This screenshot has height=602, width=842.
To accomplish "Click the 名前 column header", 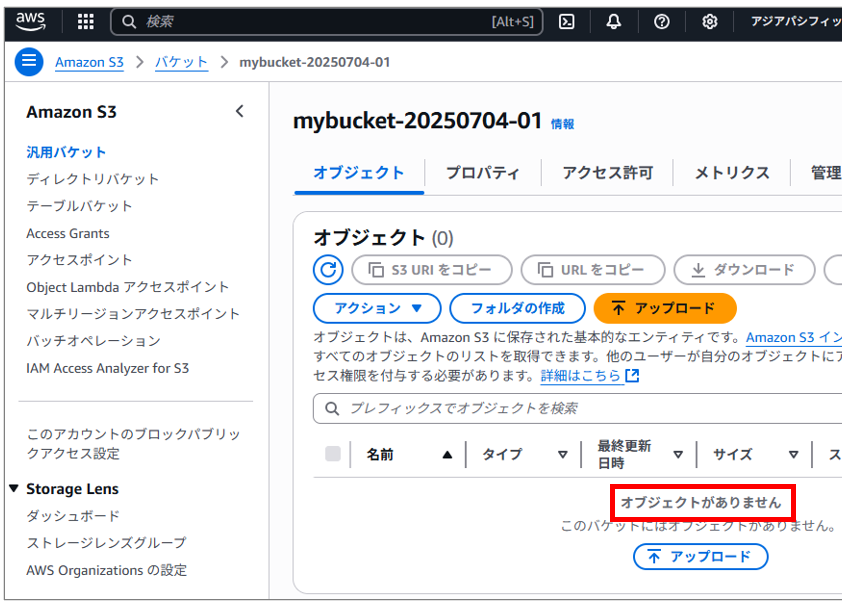I will click(x=380, y=455).
